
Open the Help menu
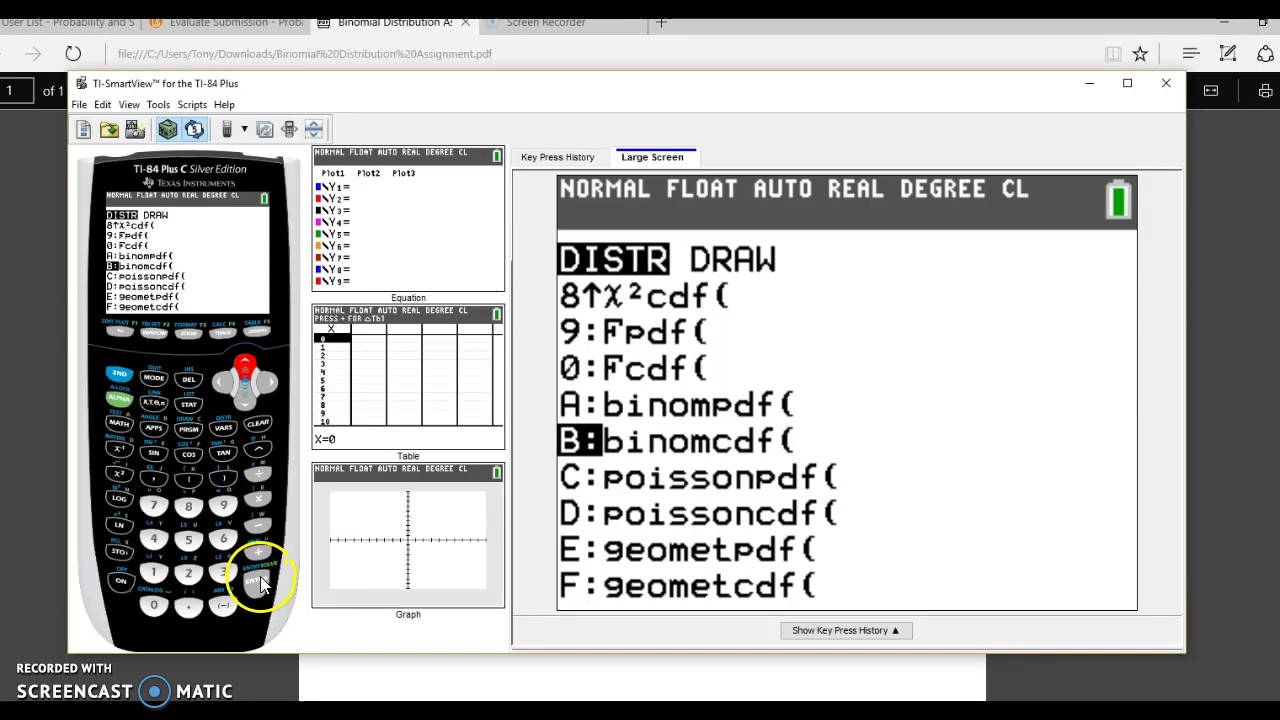[x=224, y=105]
